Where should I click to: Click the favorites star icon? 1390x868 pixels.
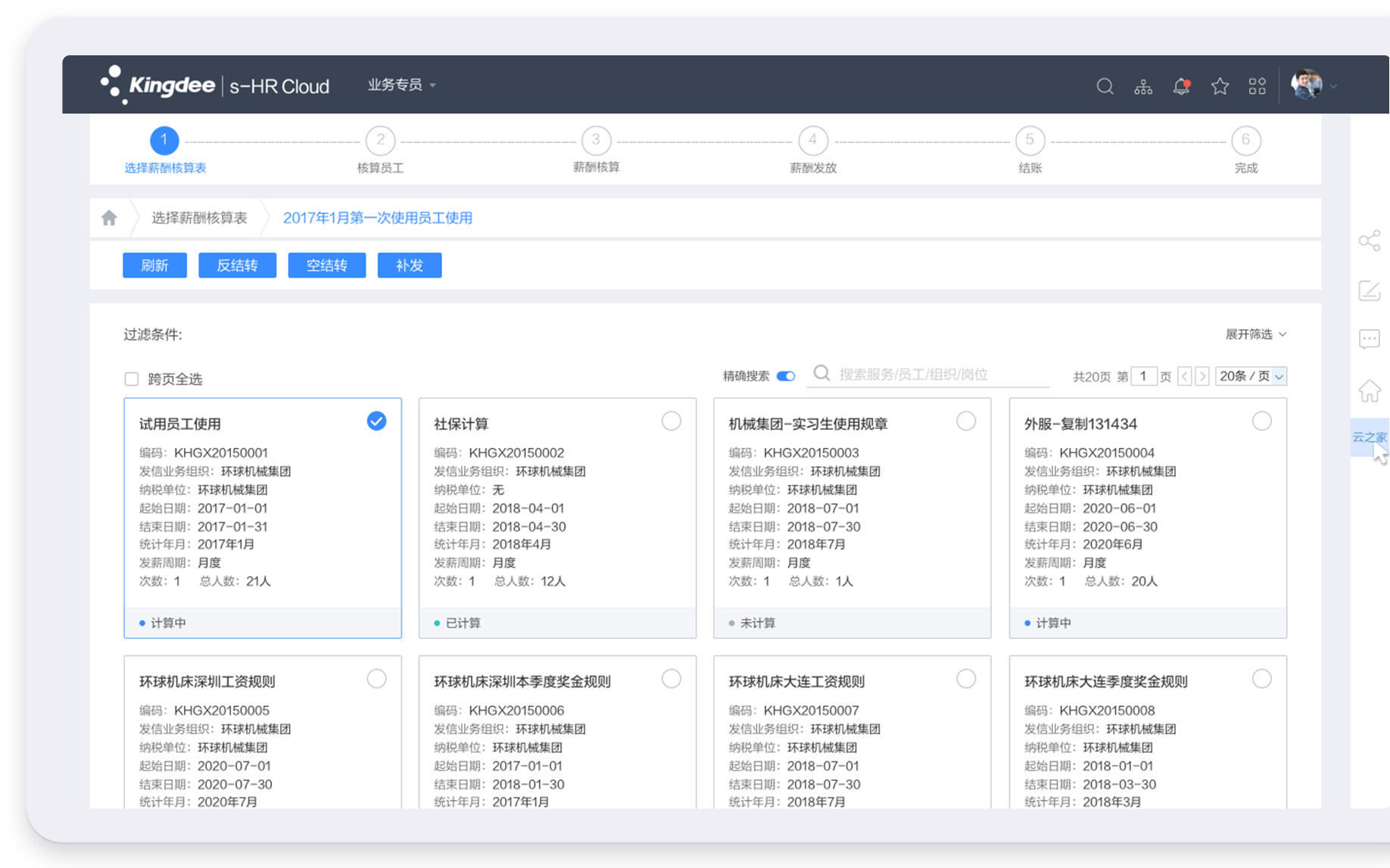tap(1219, 86)
